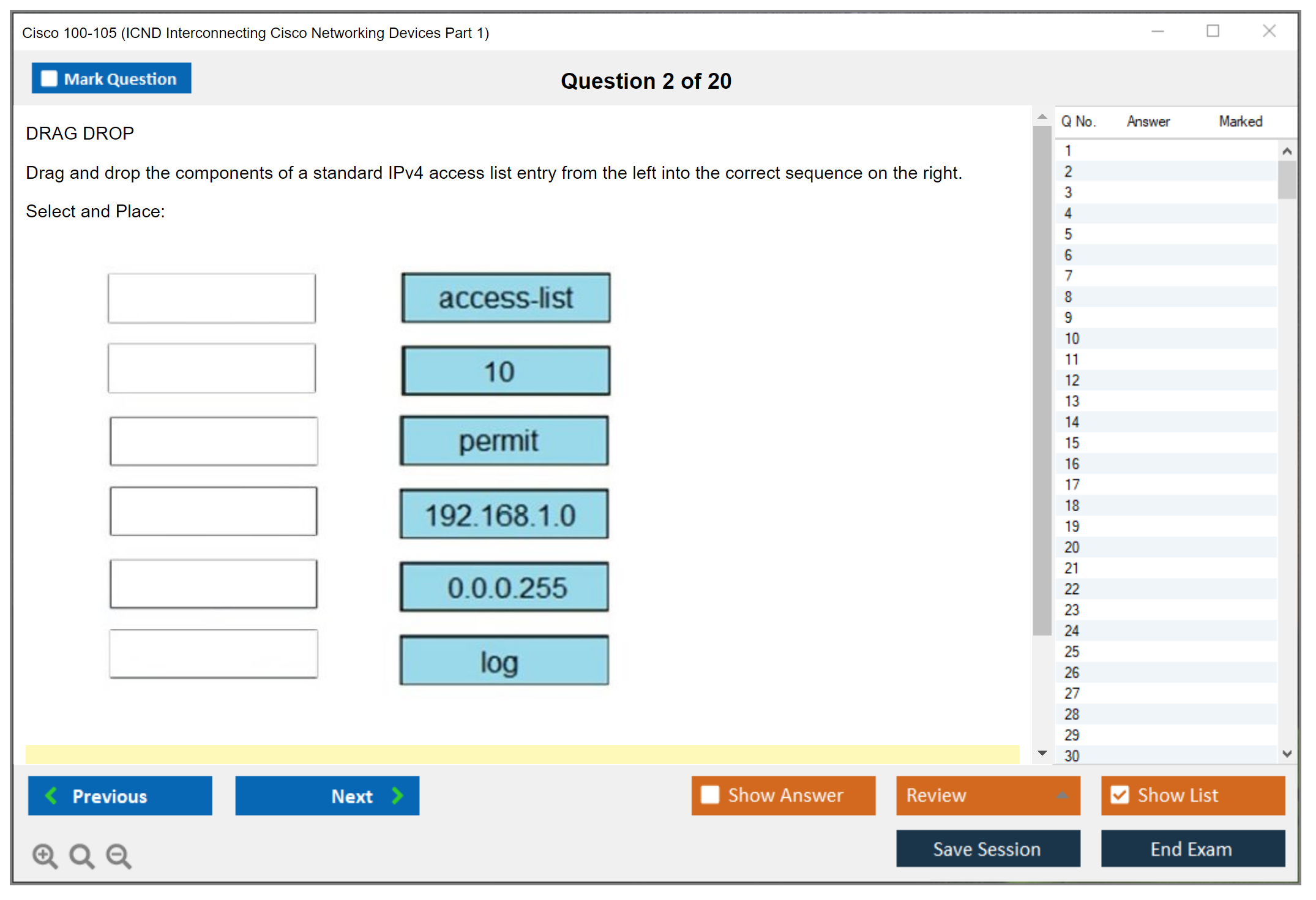
Task: Enable the Show Answer checkbox
Action: (x=710, y=795)
